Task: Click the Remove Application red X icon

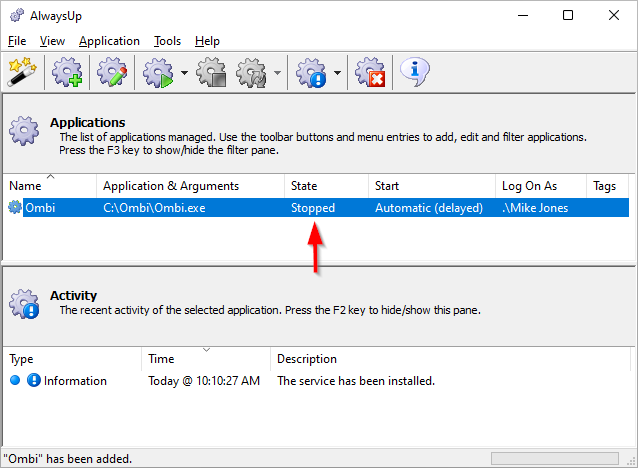Action: point(370,72)
